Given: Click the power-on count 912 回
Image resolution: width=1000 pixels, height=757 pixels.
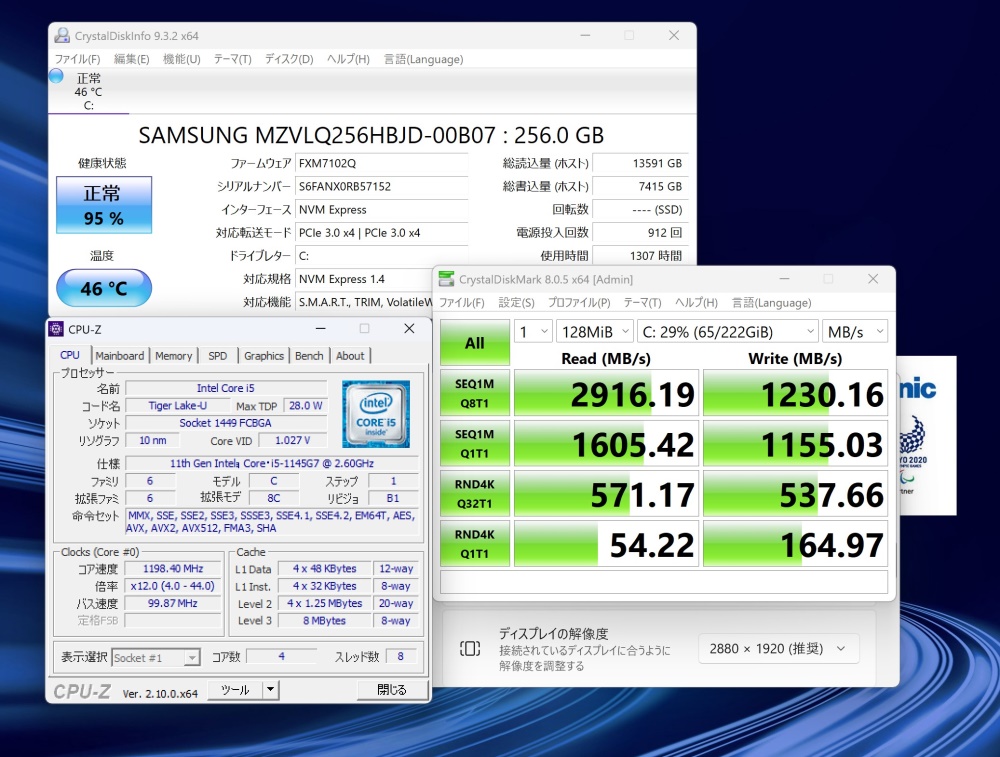Looking at the screenshot, I should [640, 233].
